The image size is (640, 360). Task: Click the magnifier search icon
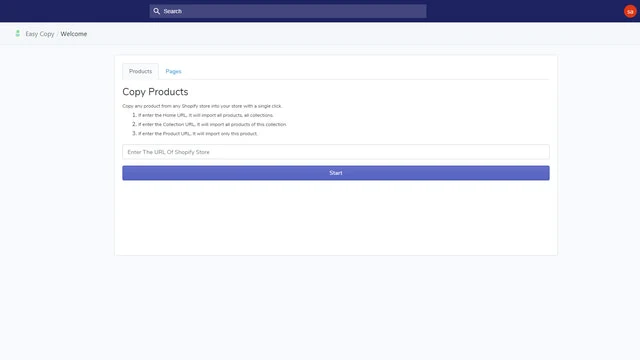[x=156, y=11]
